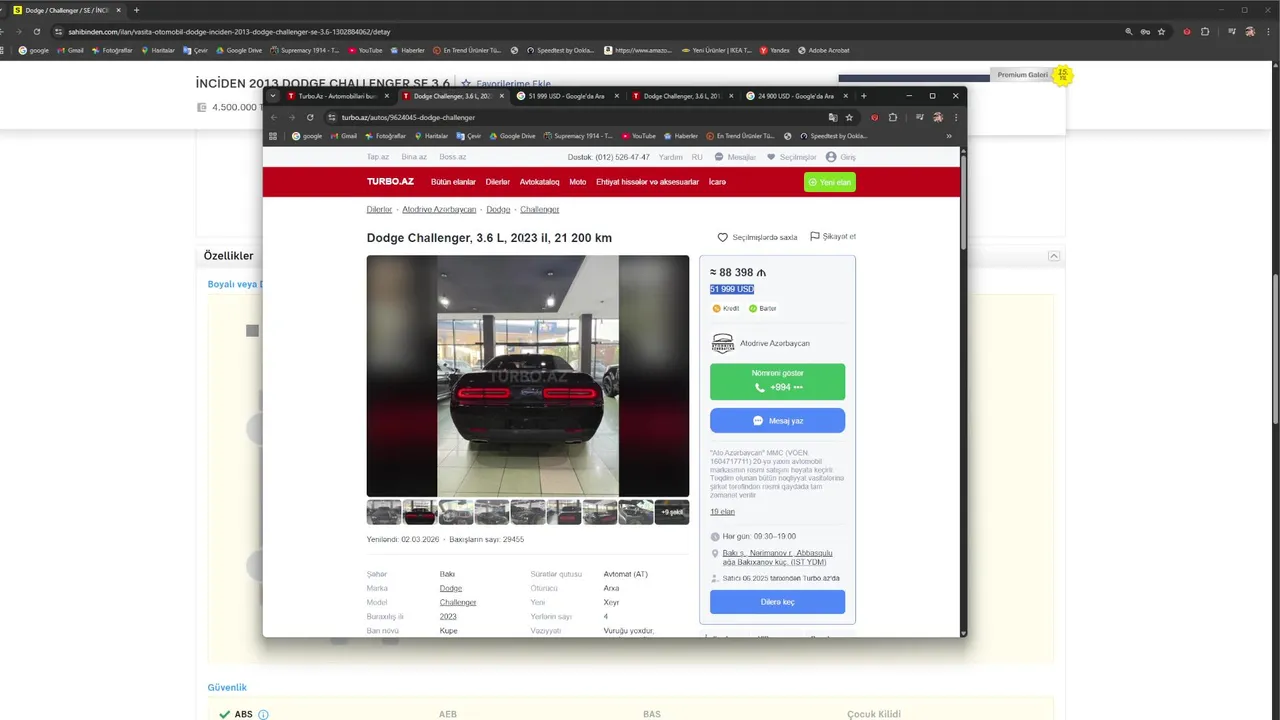Expand the hidden bookmarks chevron in the front window

[949, 136]
